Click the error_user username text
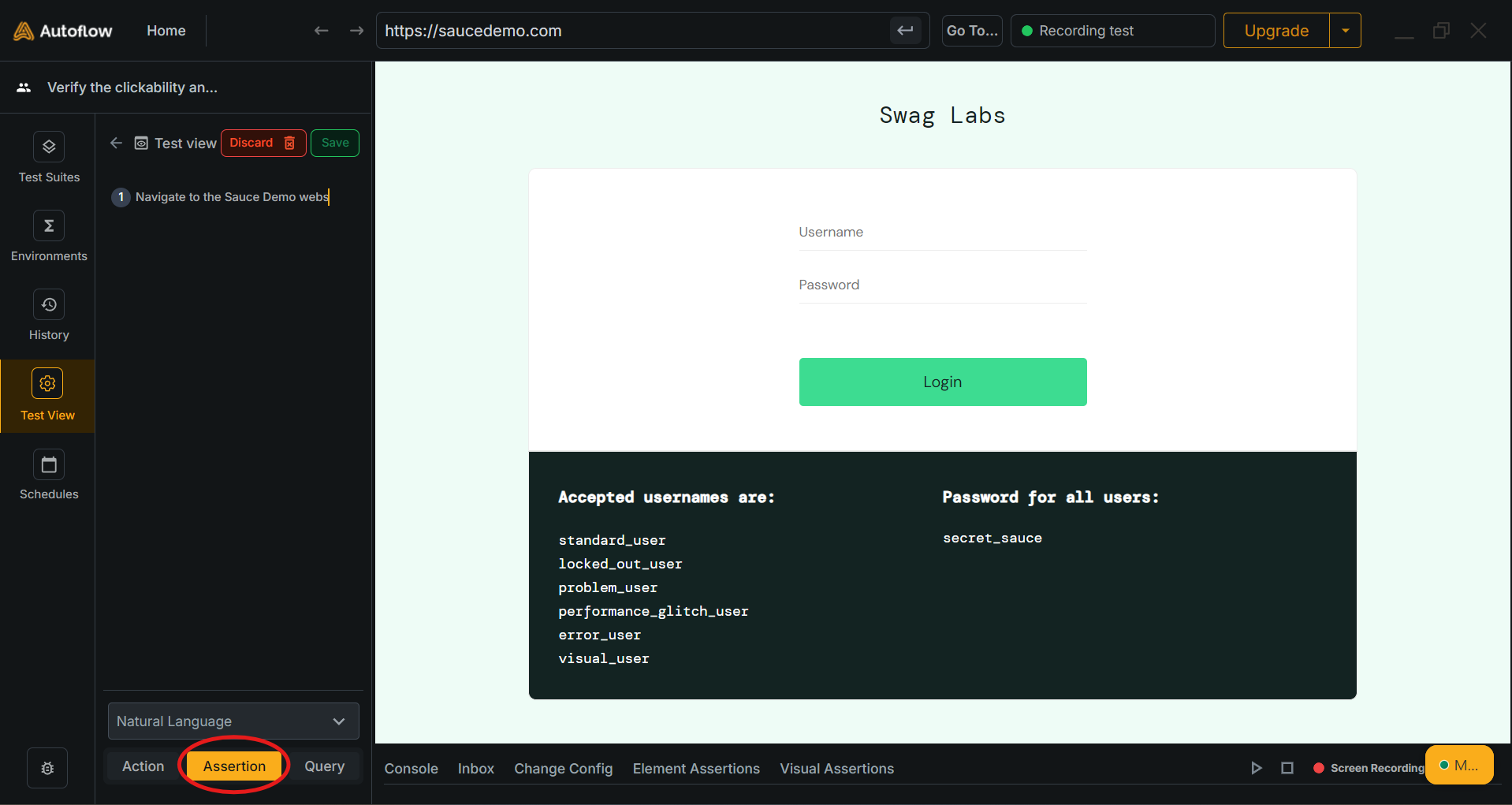 point(600,635)
